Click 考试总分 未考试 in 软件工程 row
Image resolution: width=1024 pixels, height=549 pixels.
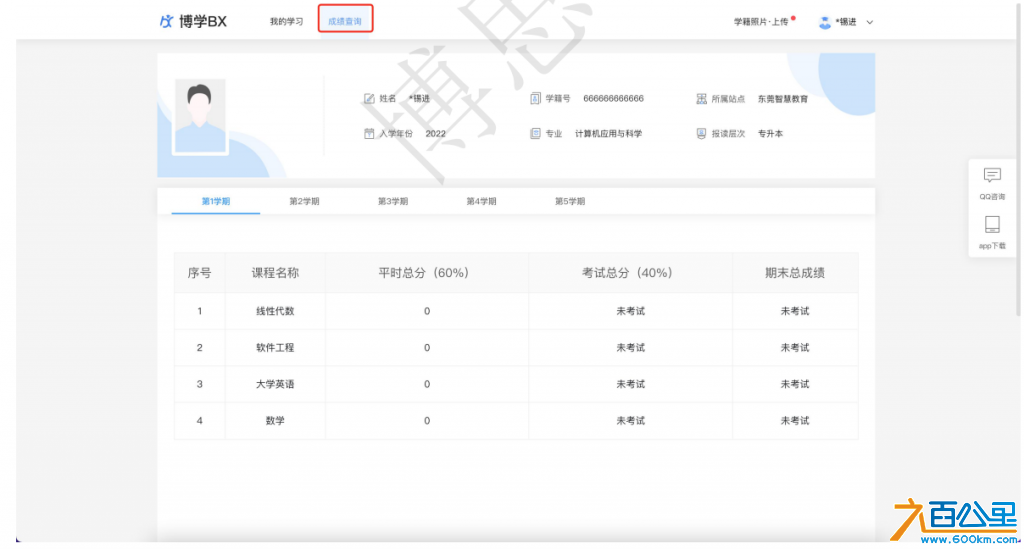click(x=630, y=347)
